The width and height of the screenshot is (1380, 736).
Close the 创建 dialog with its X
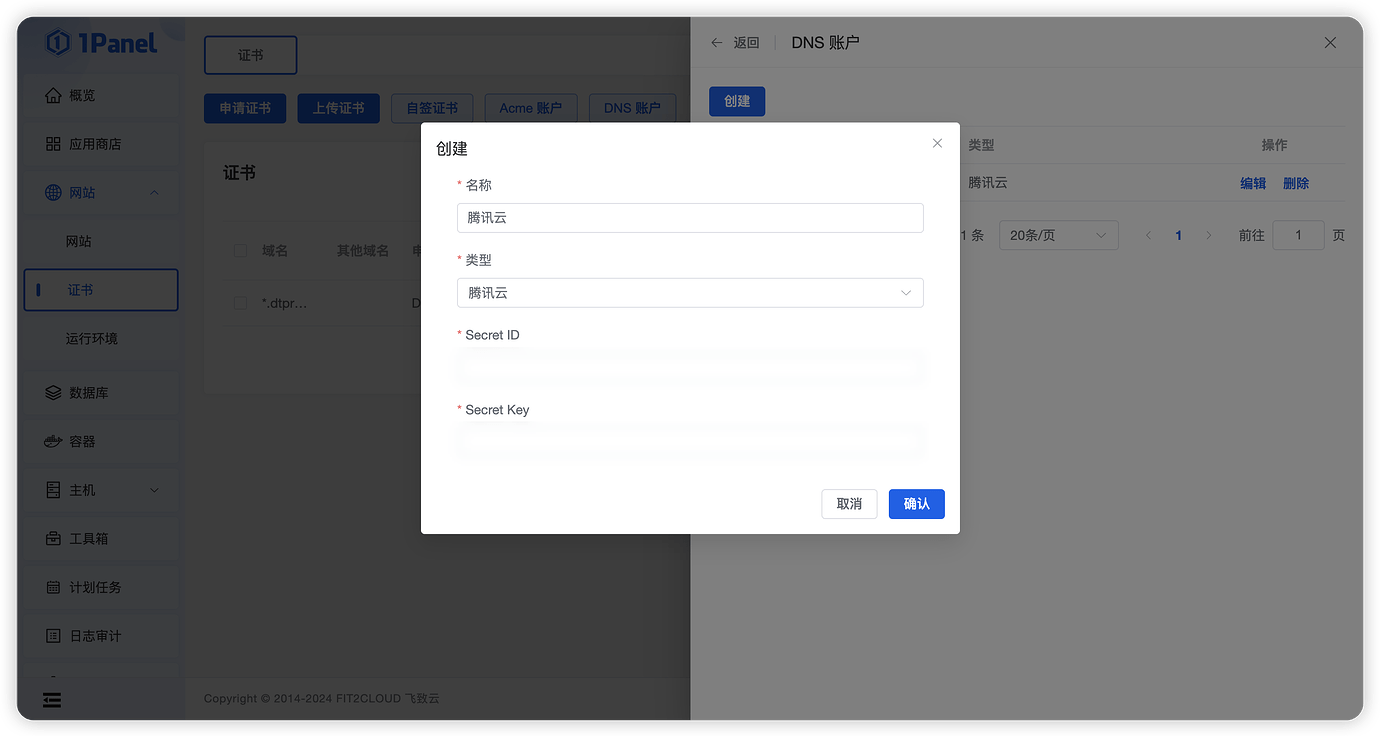[937, 143]
